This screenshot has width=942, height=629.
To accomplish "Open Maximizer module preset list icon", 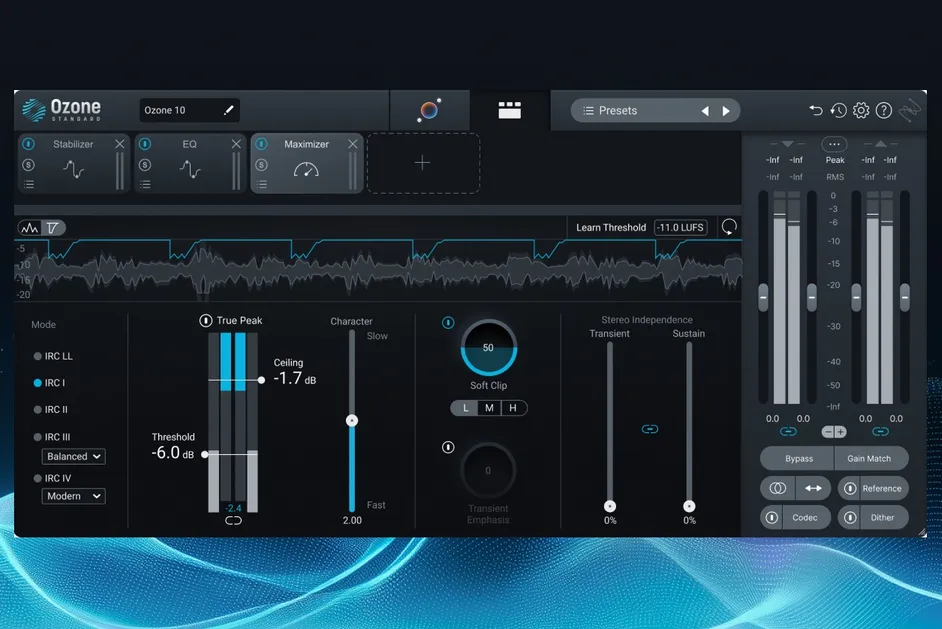I will coord(262,184).
